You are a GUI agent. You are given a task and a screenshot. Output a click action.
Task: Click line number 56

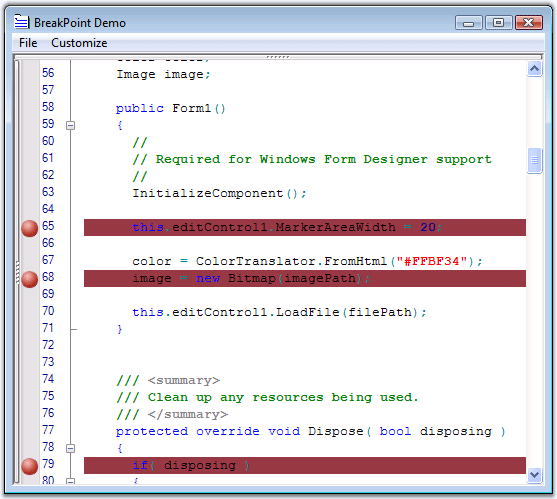pyautogui.click(x=48, y=73)
